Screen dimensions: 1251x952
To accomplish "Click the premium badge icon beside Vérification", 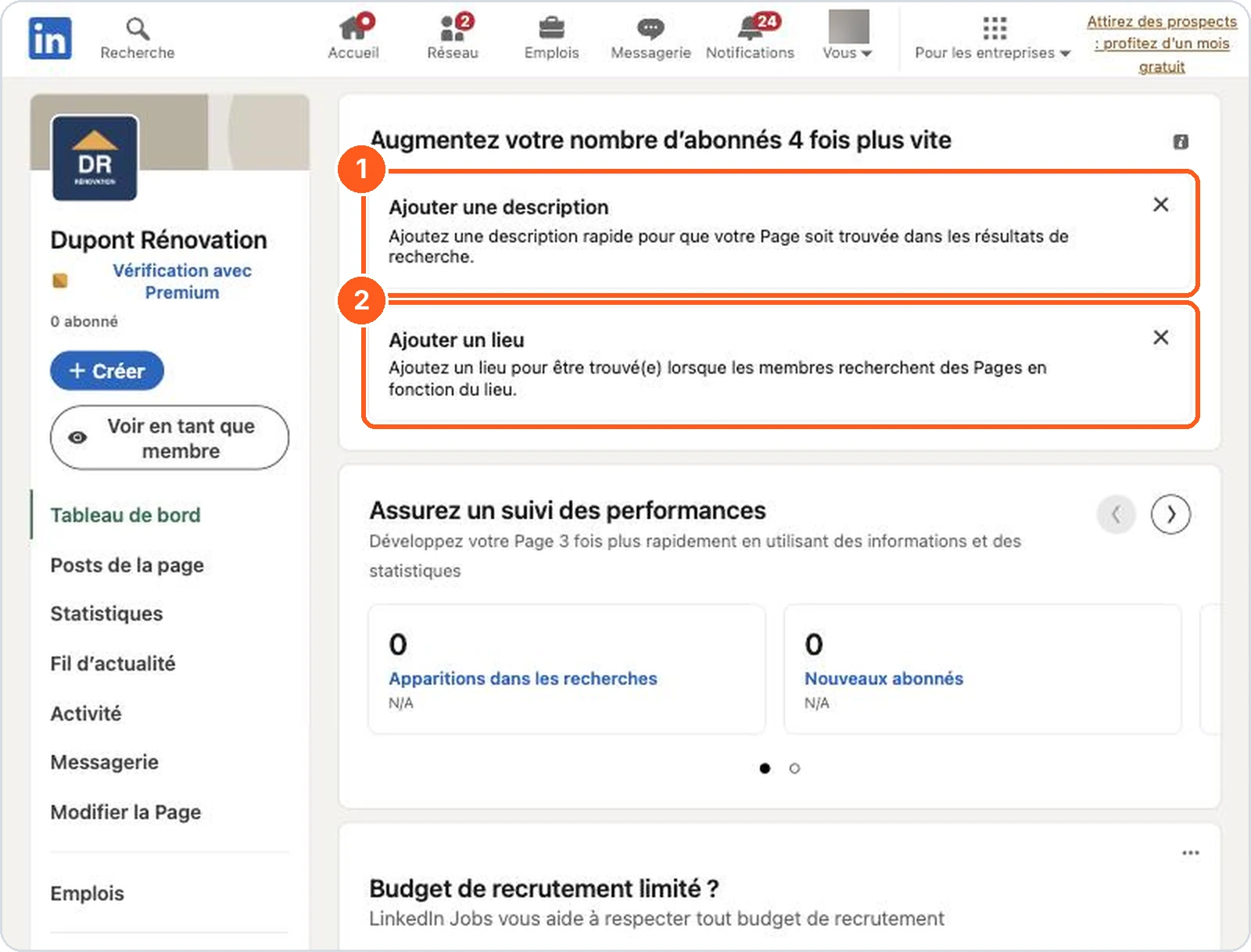I will point(60,281).
